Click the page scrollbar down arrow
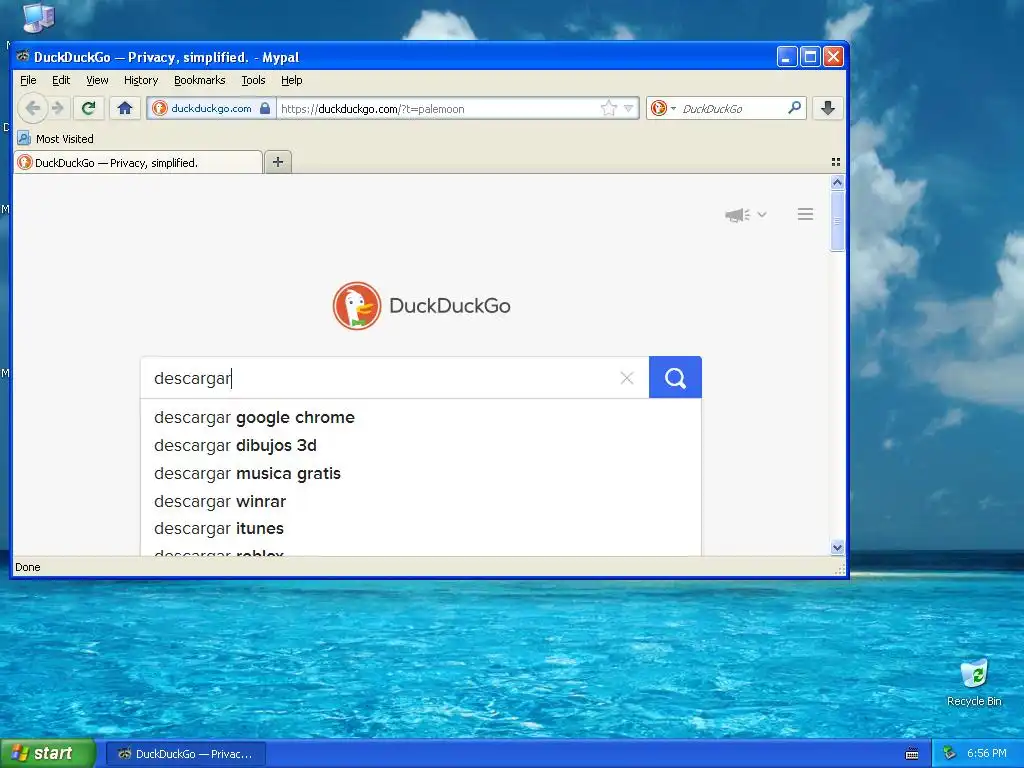The width and height of the screenshot is (1024, 768). 837,547
